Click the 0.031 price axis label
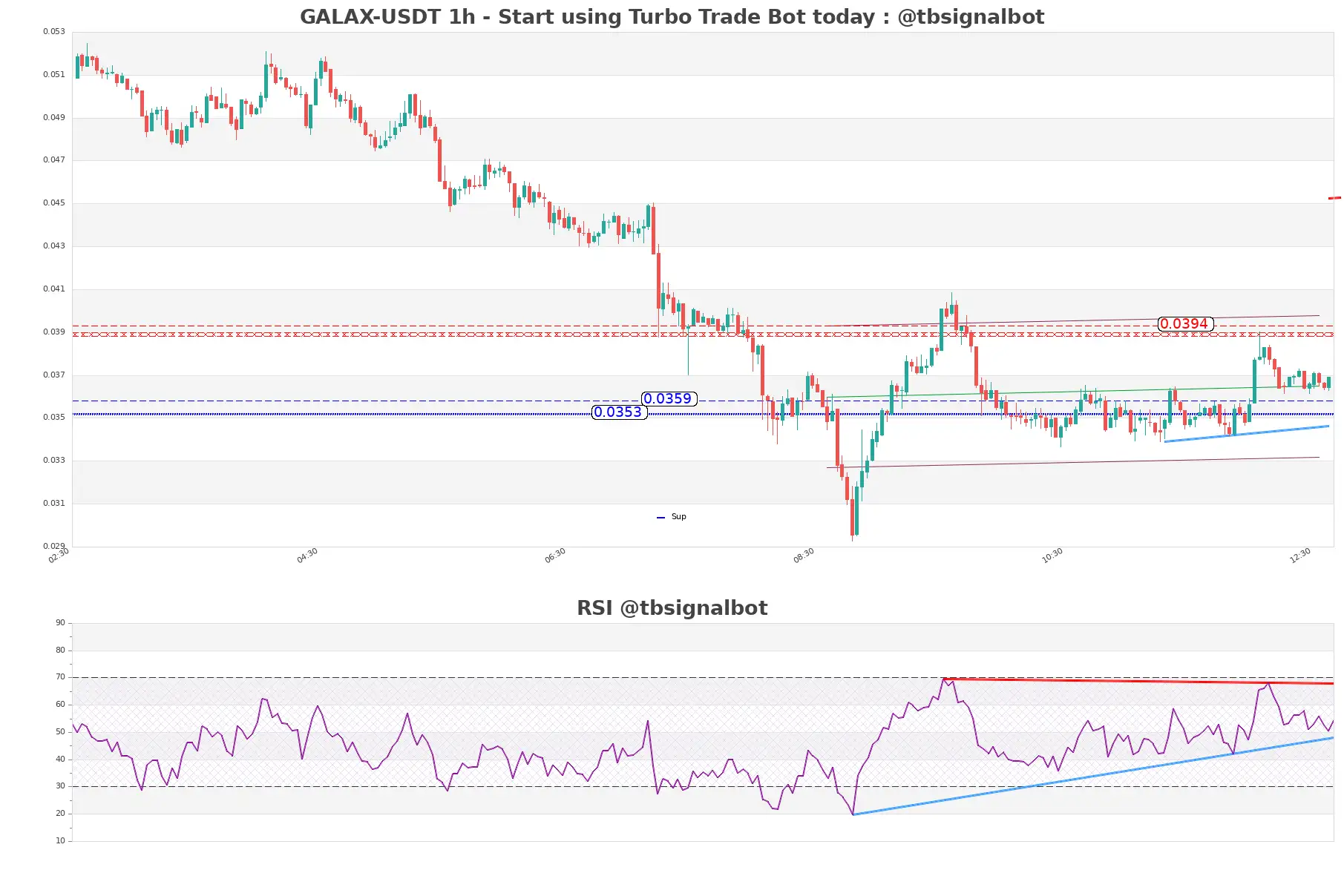This screenshot has height=896, width=1344. [54, 504]
